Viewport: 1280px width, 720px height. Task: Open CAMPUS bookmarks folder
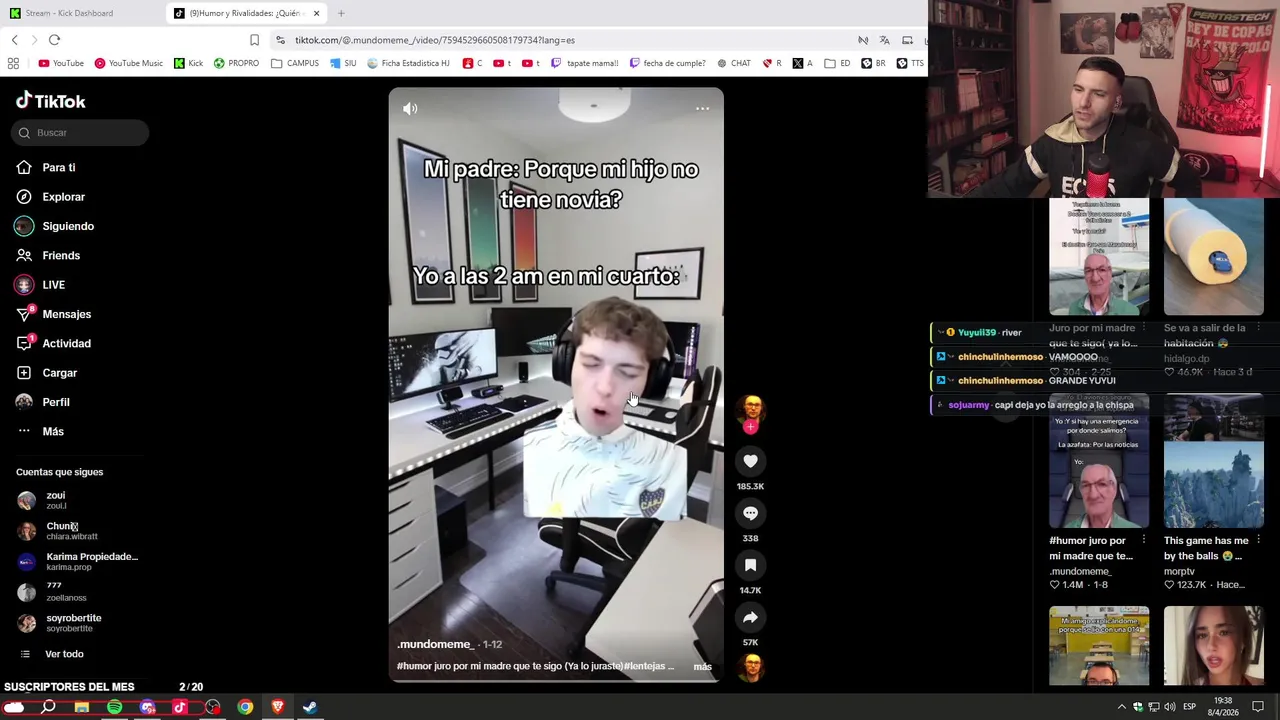tap(295, 63)
